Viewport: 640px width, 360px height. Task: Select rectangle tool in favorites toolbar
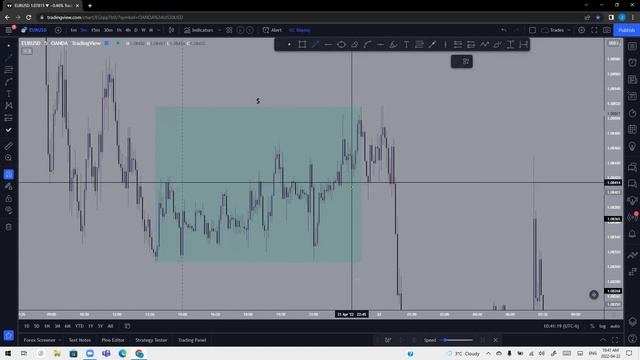pyautogui.click(x=302, y=44)
